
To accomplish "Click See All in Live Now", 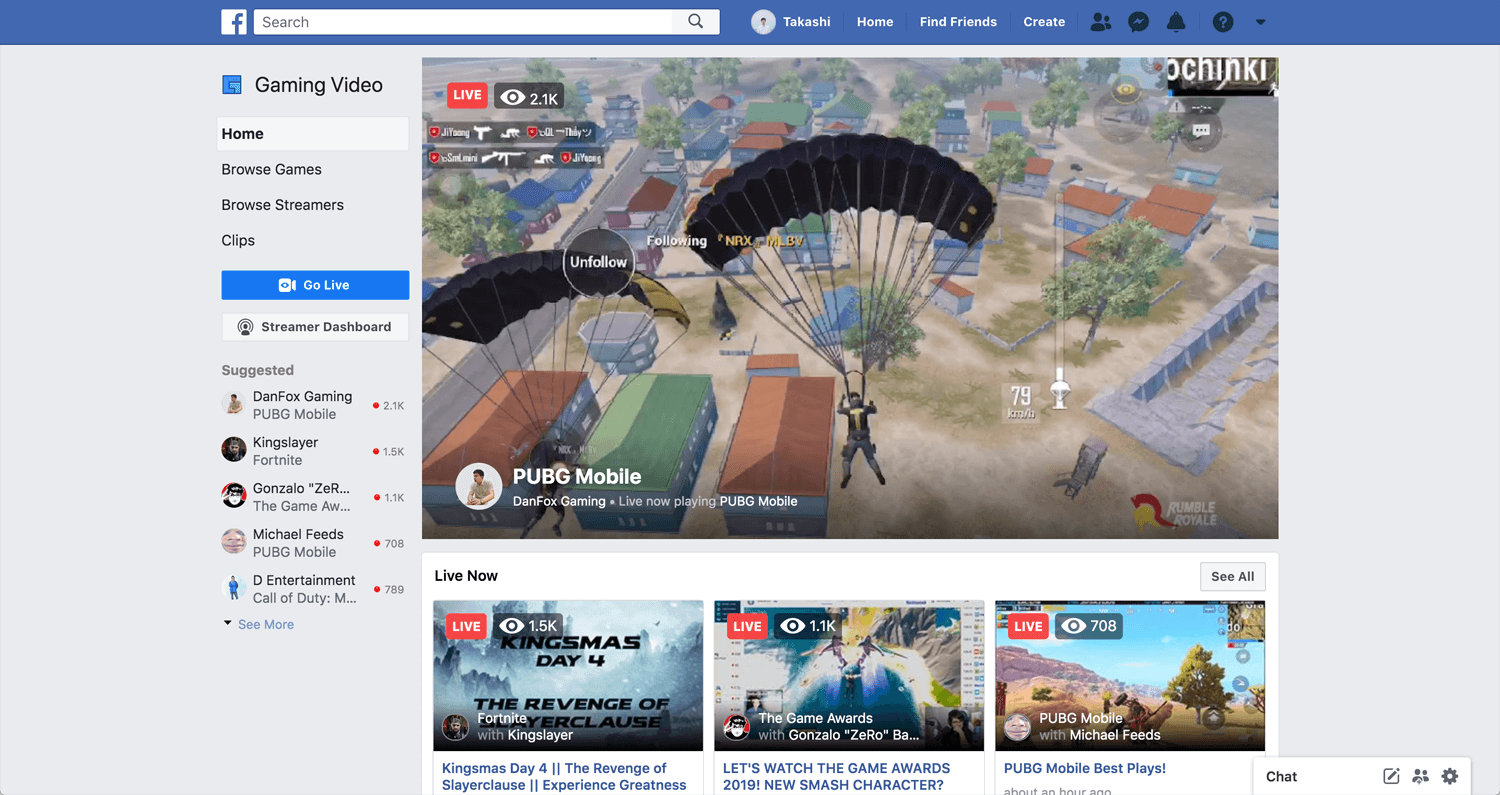I will (x=1232, y=576).
